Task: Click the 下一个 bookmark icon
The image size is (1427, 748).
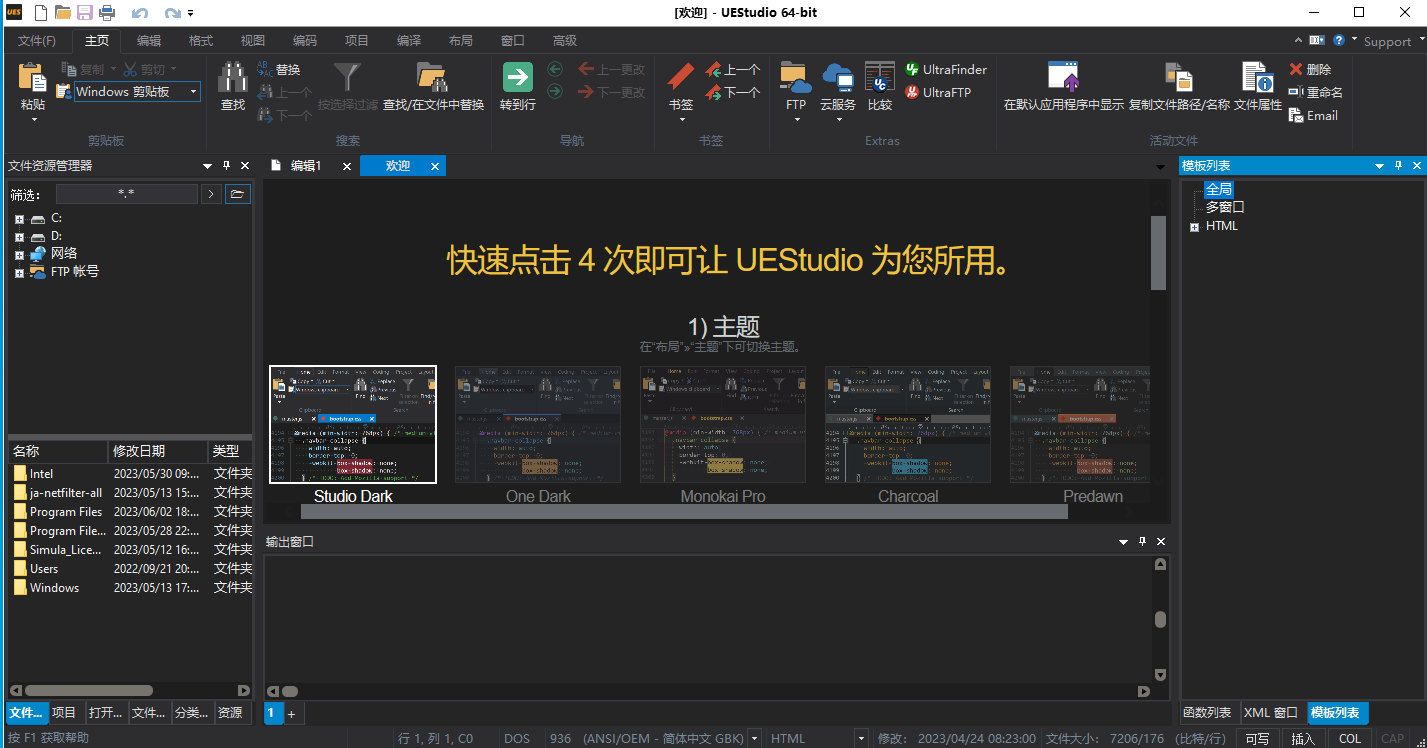Action: click(x=713, y=92)
